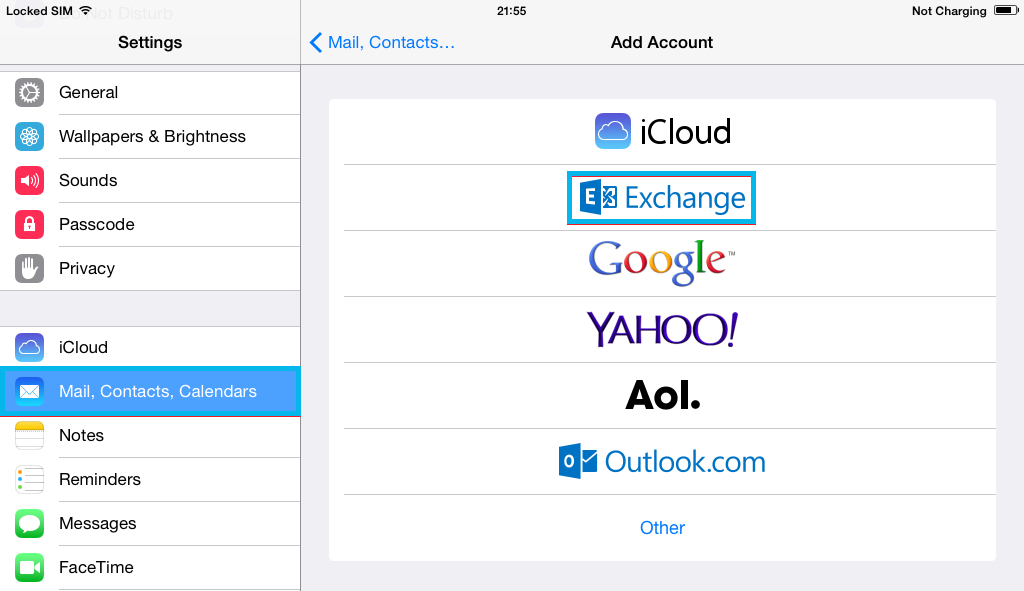Open FaceTime settings
Screen dimensions: 1024x591
click(x=150, y=567)
